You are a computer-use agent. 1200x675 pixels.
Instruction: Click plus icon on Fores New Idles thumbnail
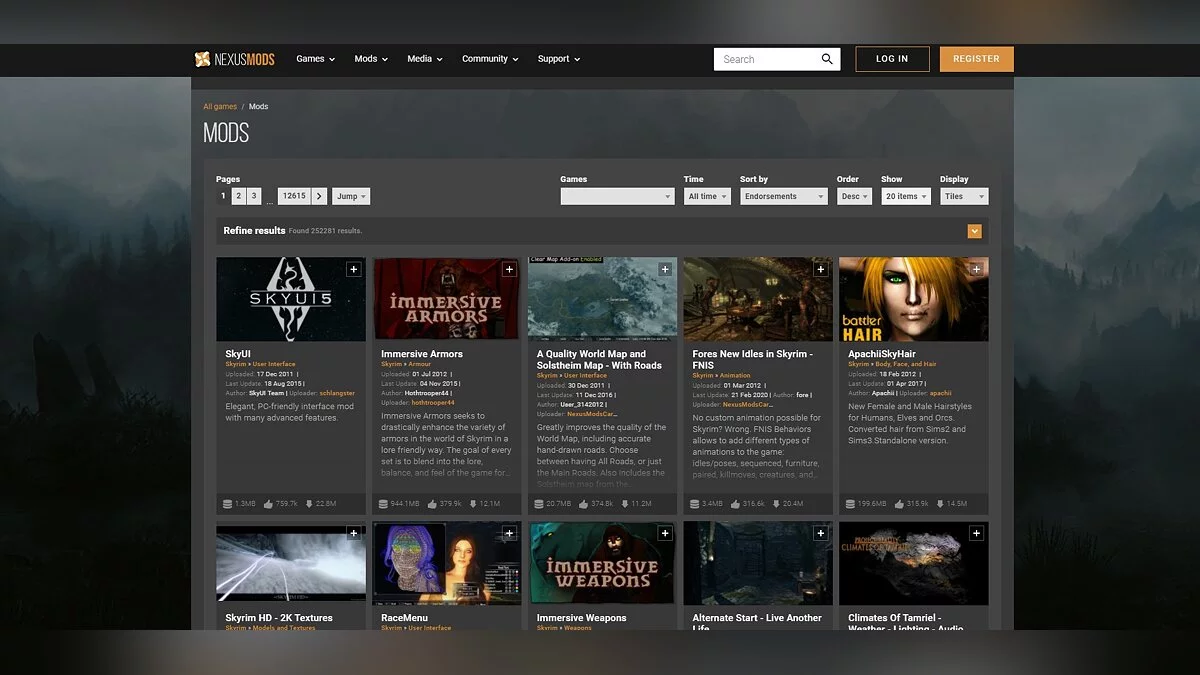pyautogui.click(x=821, y=270)
